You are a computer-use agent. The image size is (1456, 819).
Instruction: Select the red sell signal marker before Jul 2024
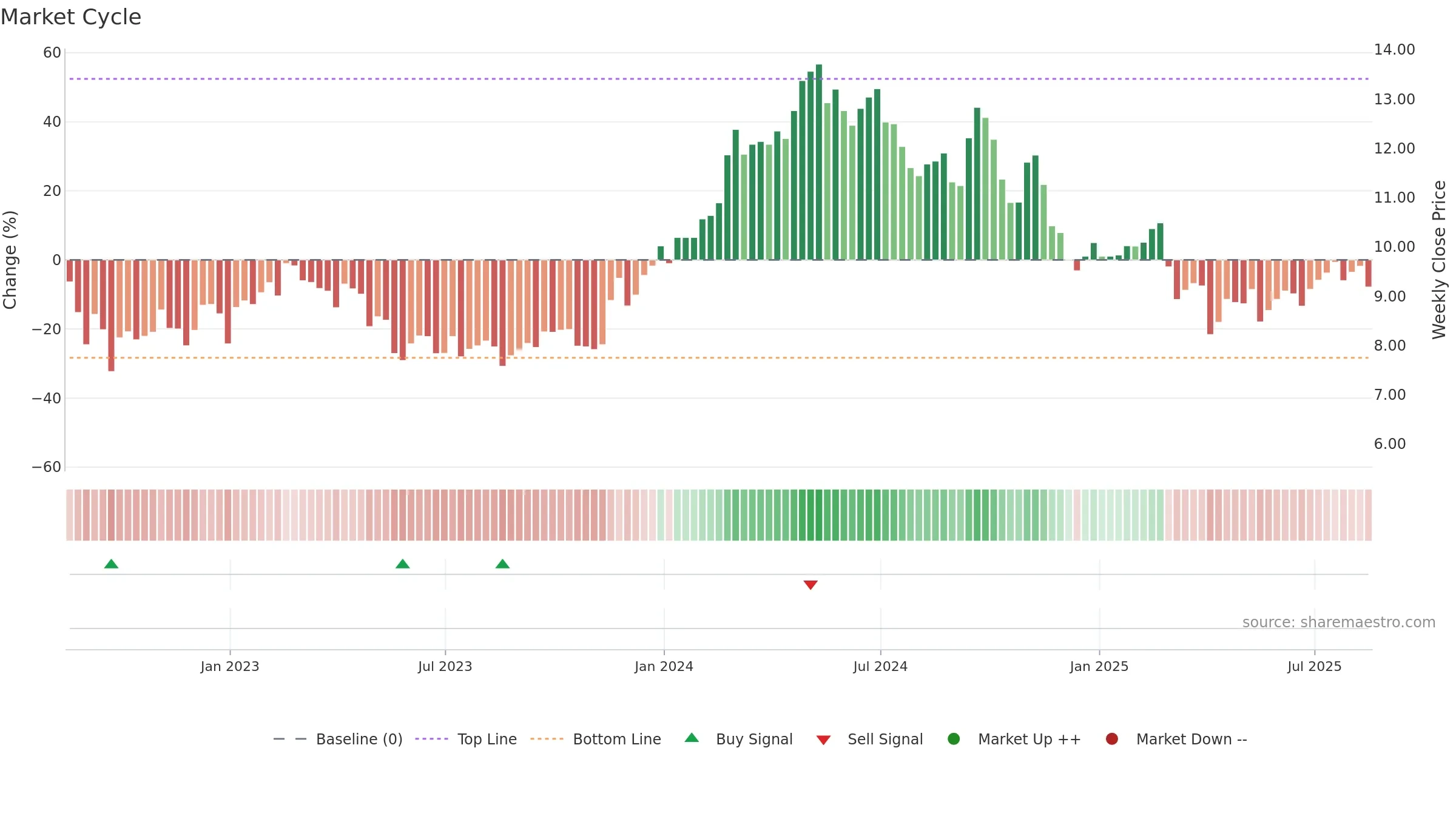[811, 585]
